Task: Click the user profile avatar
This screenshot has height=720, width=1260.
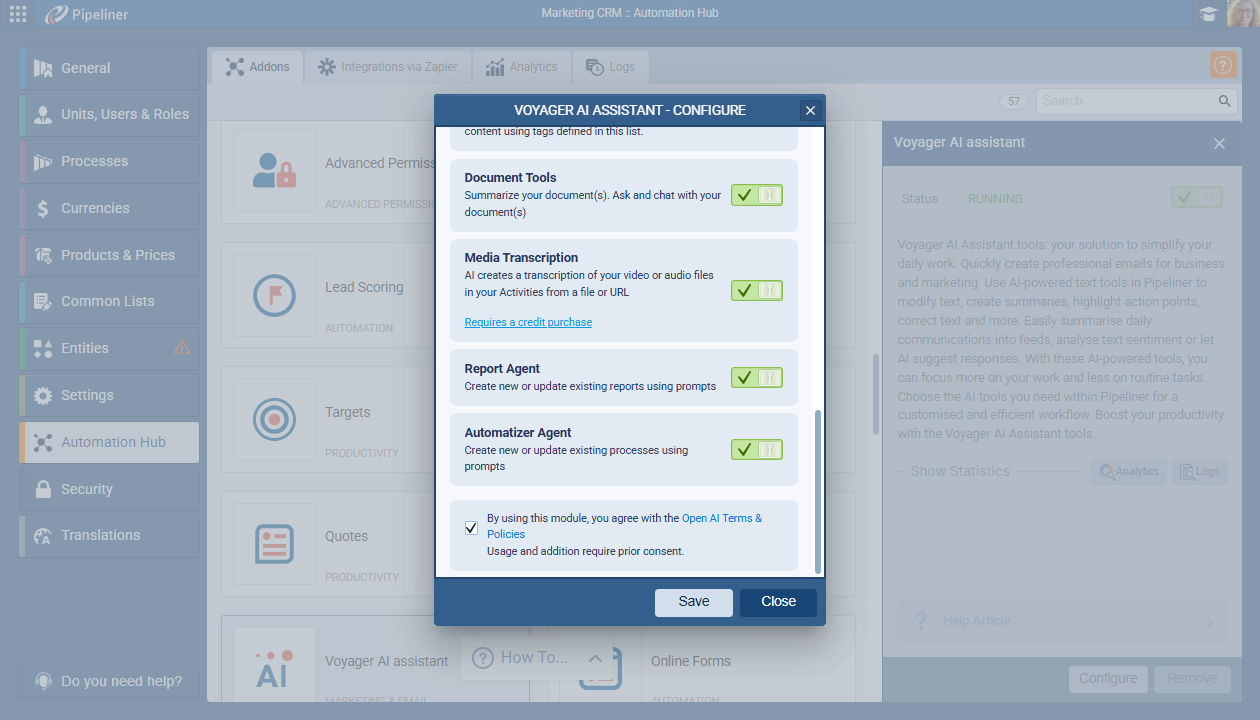Action: 1242,14
